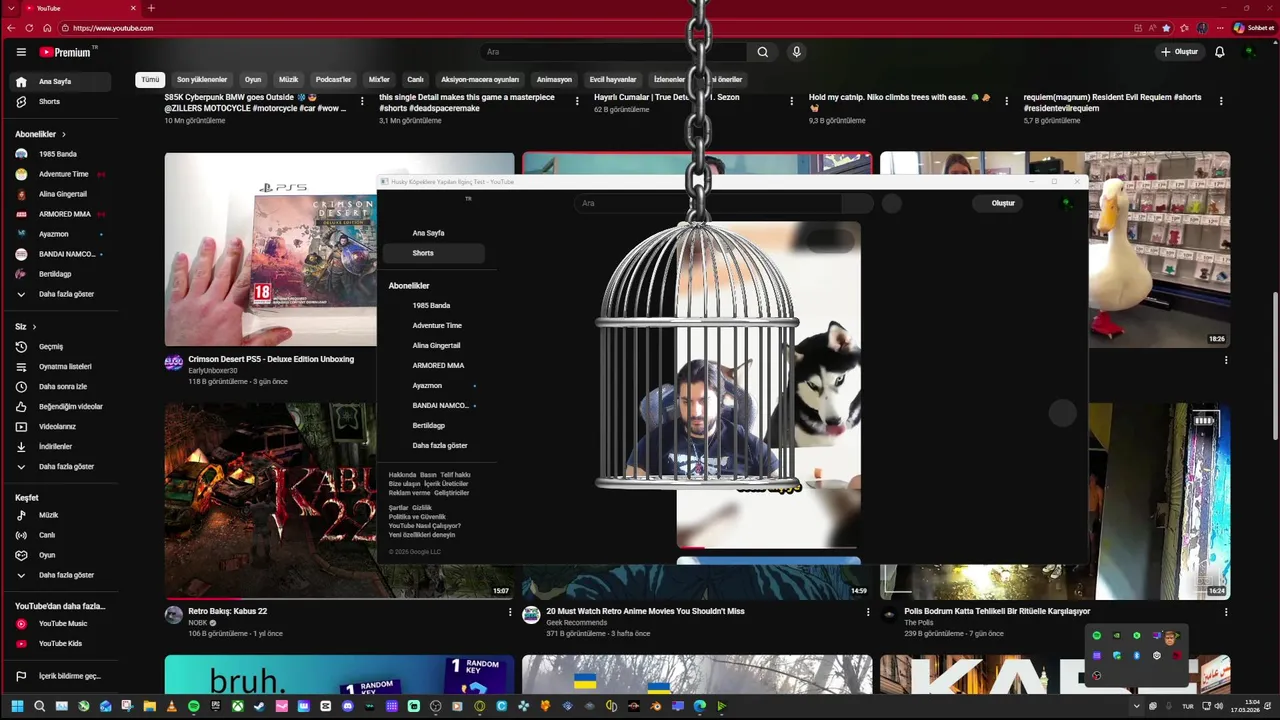Open YouTube Music link in sidebar
The width and height of the screenshot is (1280, 720).
[x=60, y=624]
